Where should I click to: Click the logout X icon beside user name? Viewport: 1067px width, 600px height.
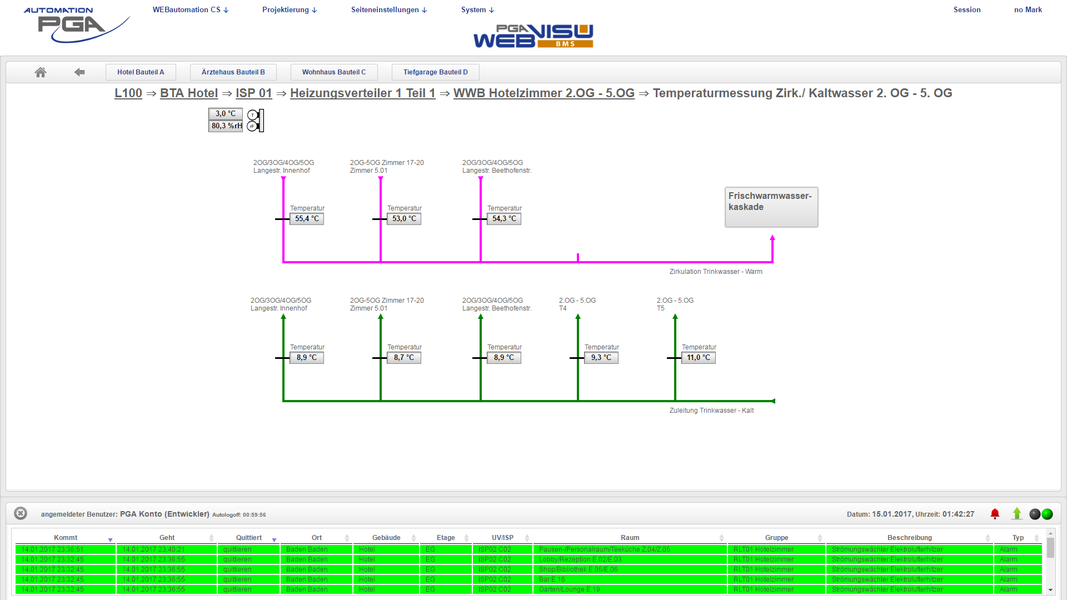pos(20,514)
